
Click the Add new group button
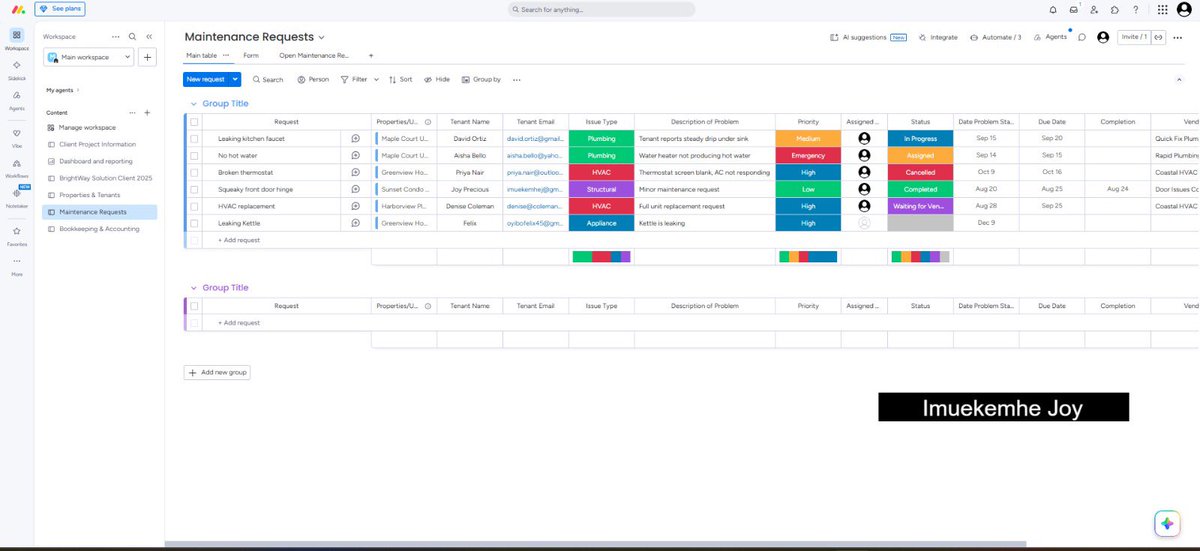(217, 372)
